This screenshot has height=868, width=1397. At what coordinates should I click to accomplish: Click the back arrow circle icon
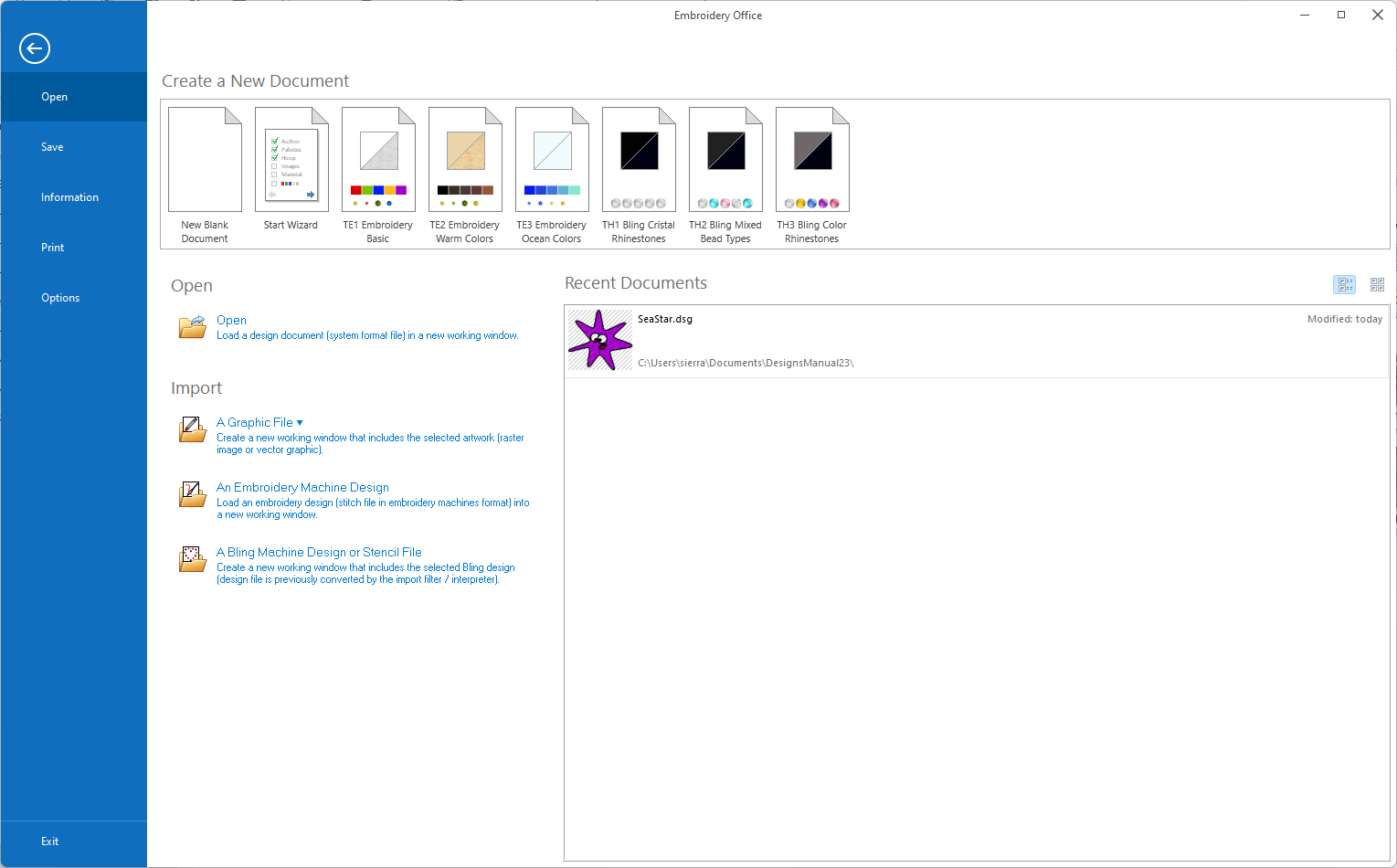pyautogui.click(x=35, y=48)
